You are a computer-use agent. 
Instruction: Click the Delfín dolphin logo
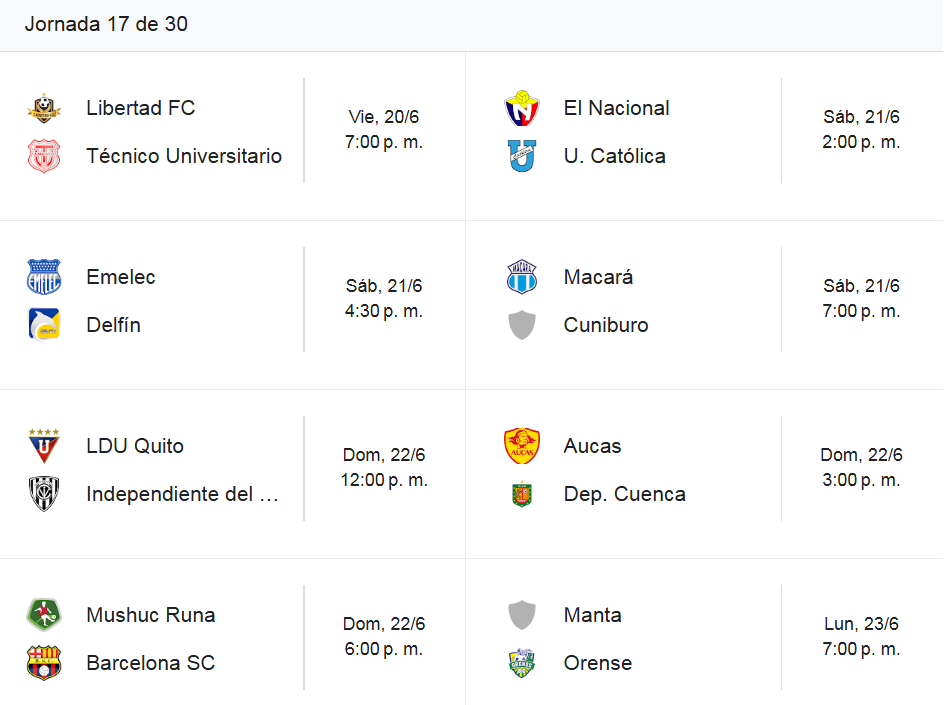[x=44, y=325]
